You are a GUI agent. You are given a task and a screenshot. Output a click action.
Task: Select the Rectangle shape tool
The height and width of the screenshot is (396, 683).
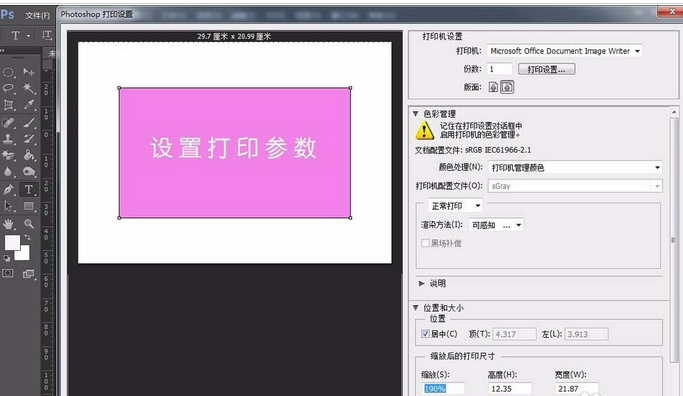pos(29,206)
